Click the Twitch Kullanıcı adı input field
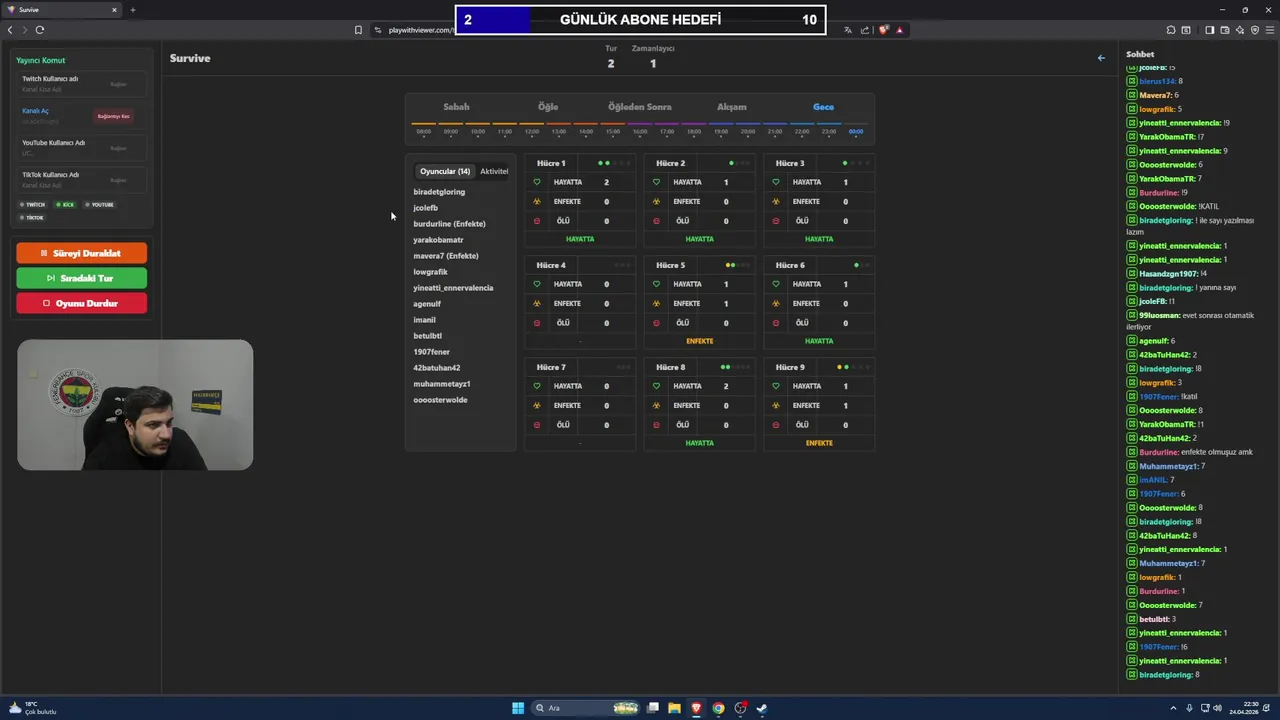This screenshot has height=720, width=1280. [x=82, y=83]
